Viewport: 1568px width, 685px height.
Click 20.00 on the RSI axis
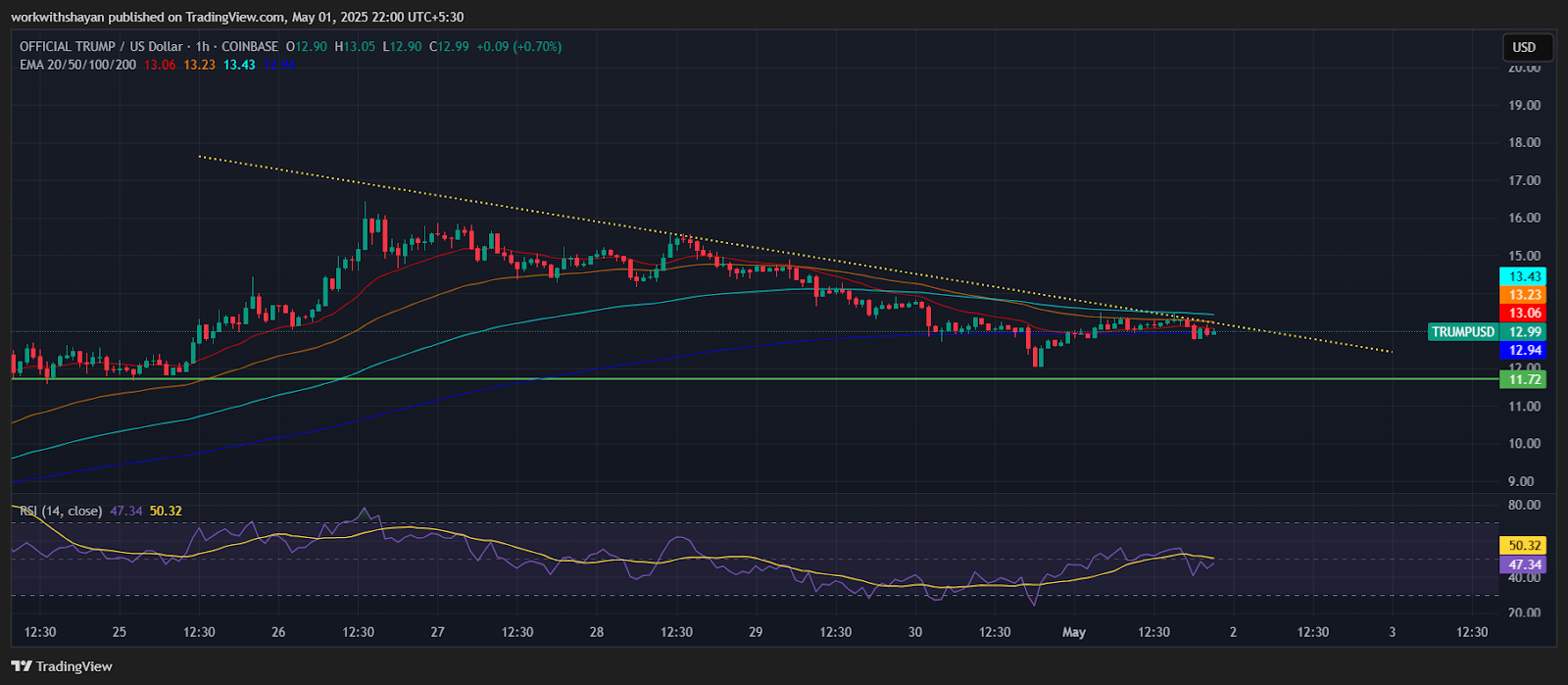[x=1525, y=612]
